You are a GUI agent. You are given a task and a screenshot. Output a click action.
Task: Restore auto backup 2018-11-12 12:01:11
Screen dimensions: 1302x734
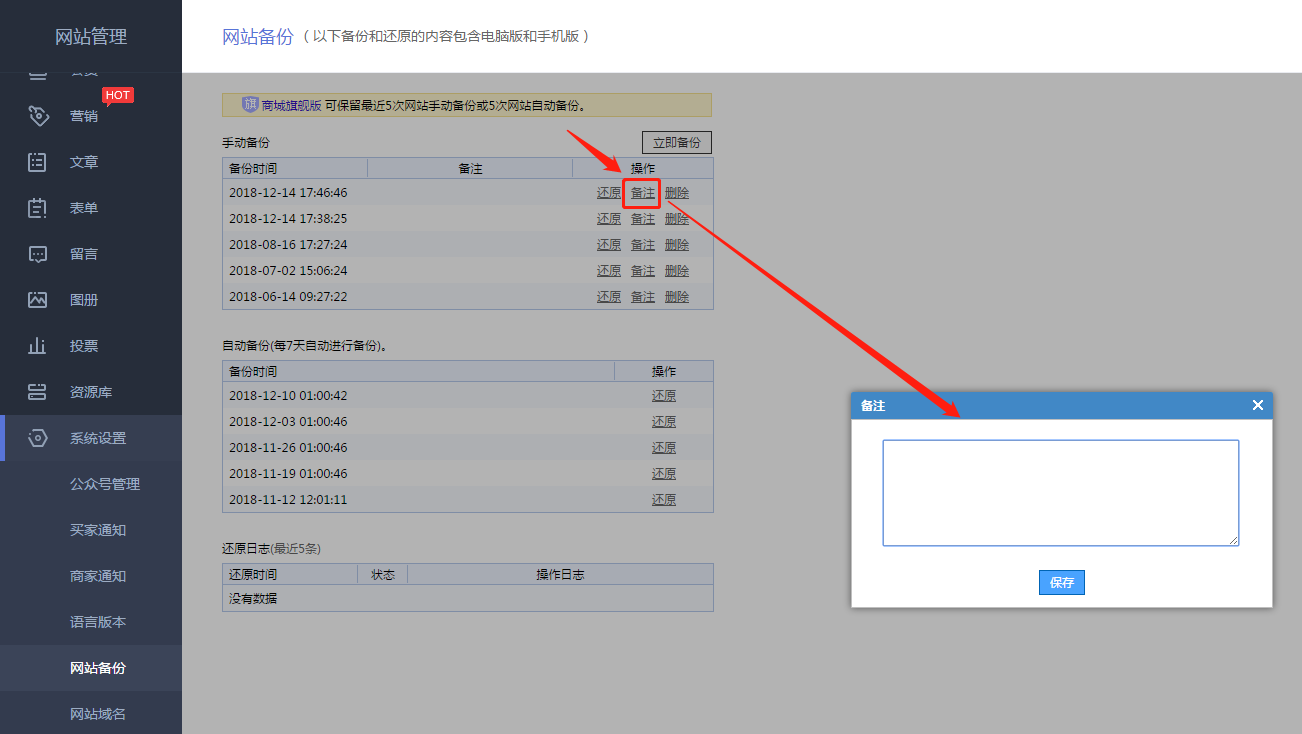click(664, 500)
